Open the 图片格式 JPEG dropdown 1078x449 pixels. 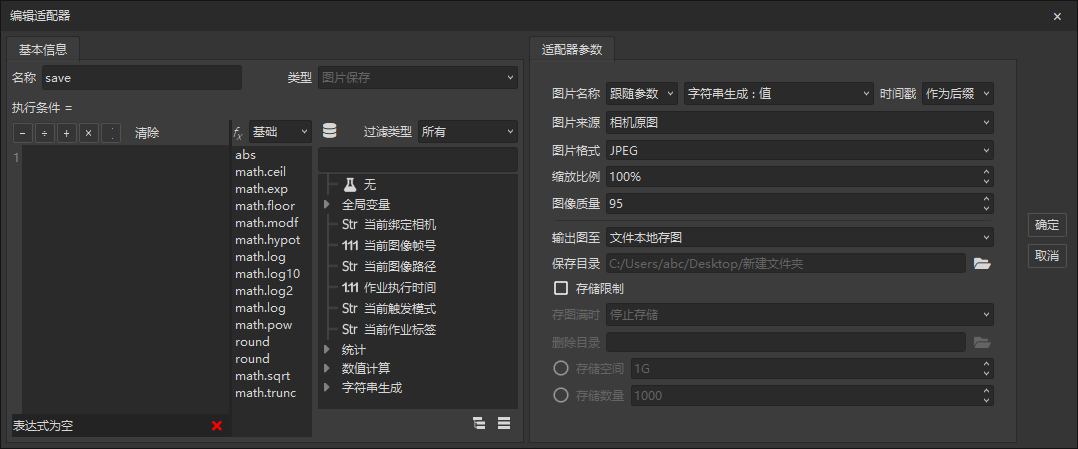799,150
